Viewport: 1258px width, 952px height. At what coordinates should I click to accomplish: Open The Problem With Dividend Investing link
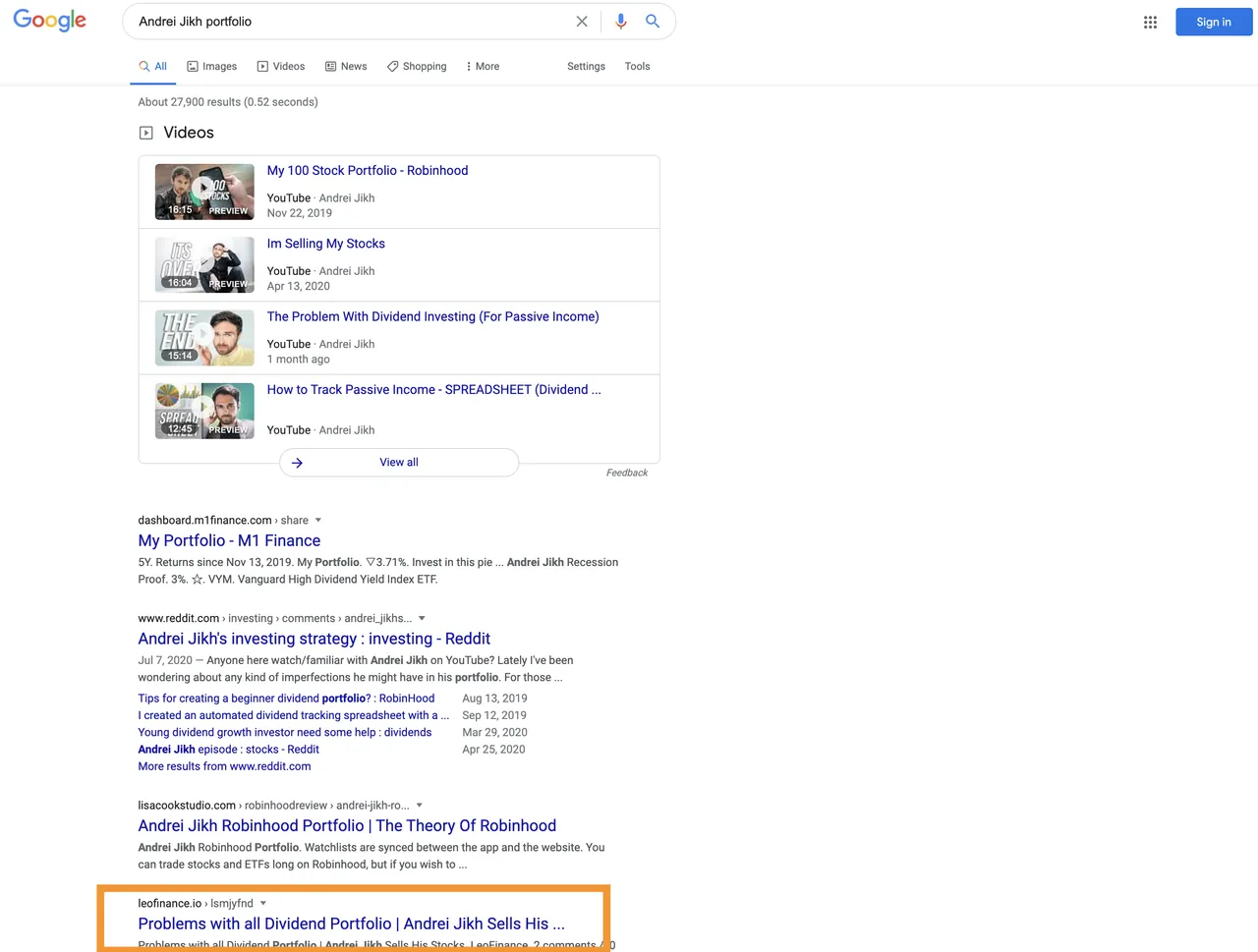[x=433, y=316]
